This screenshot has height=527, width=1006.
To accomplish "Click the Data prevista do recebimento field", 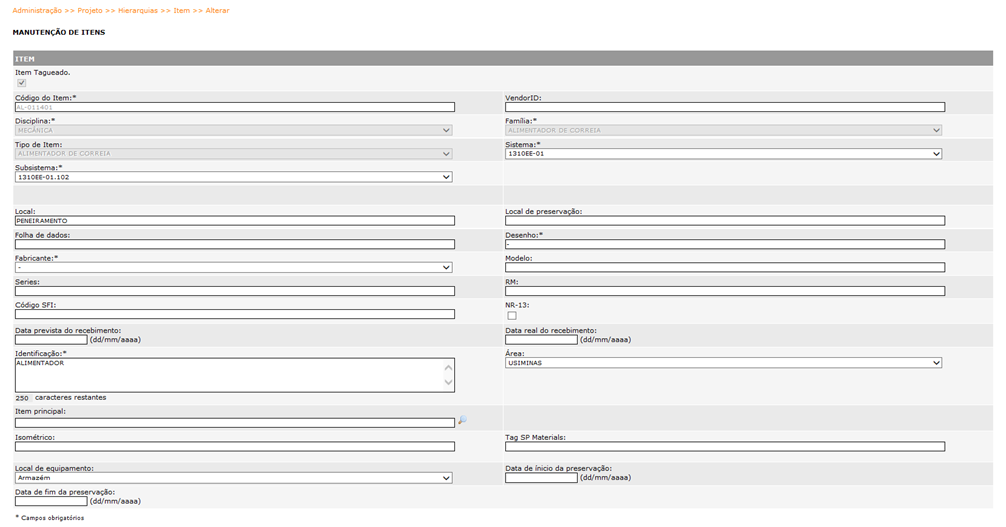I will coord(51,340).
